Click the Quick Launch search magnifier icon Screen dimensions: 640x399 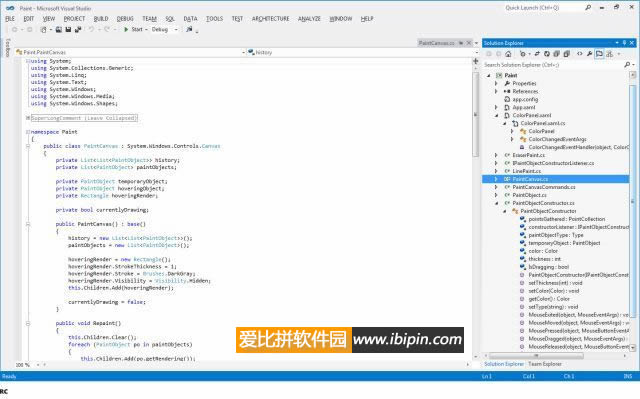(588, 7)
